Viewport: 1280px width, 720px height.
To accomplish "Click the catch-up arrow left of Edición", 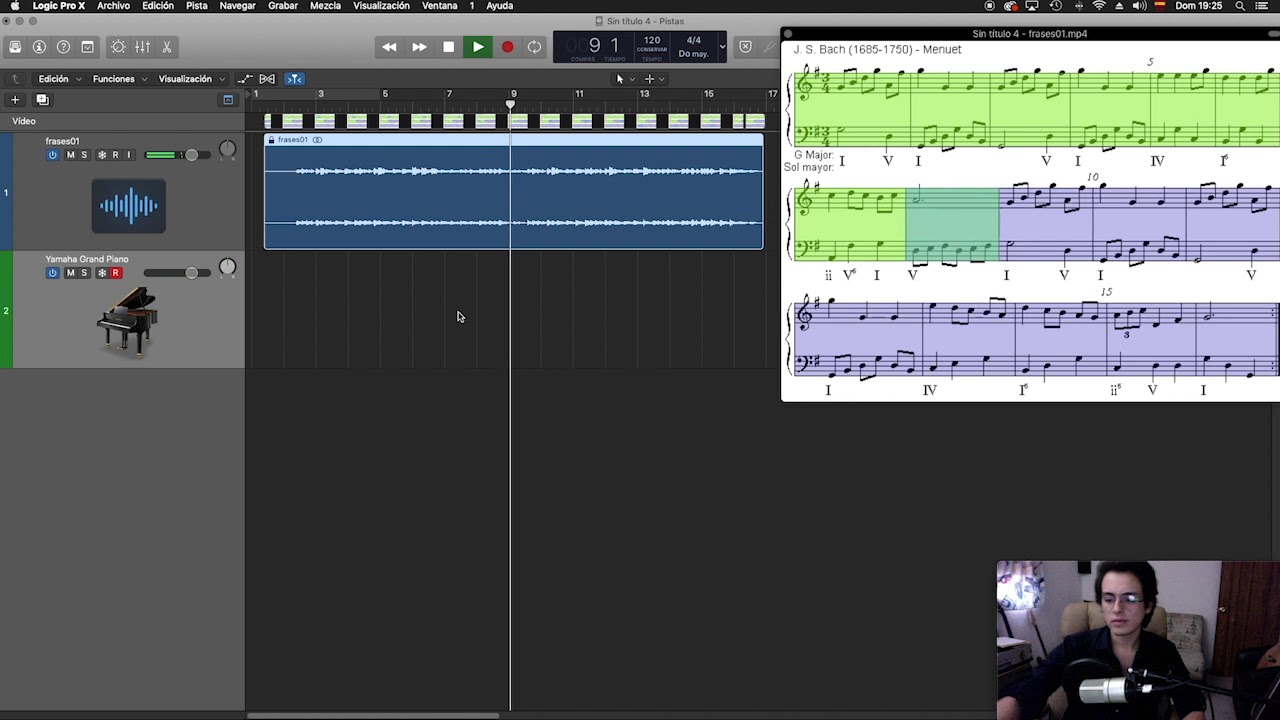I will 15,79.
